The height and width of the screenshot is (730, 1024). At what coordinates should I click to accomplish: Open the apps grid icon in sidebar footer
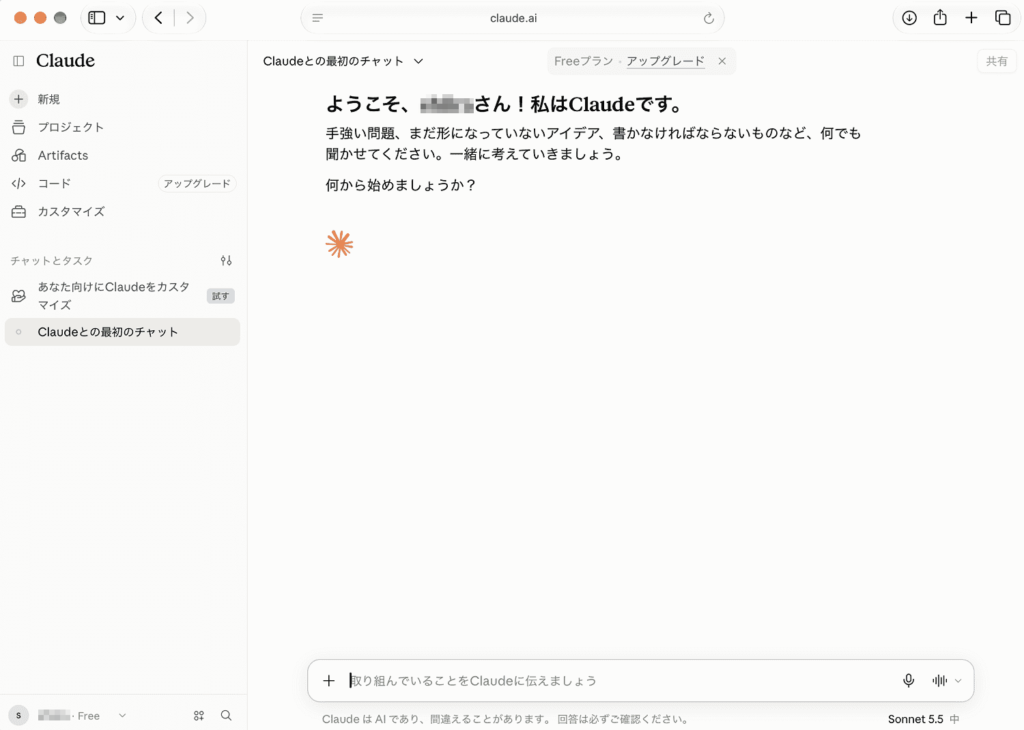[199, 716]
